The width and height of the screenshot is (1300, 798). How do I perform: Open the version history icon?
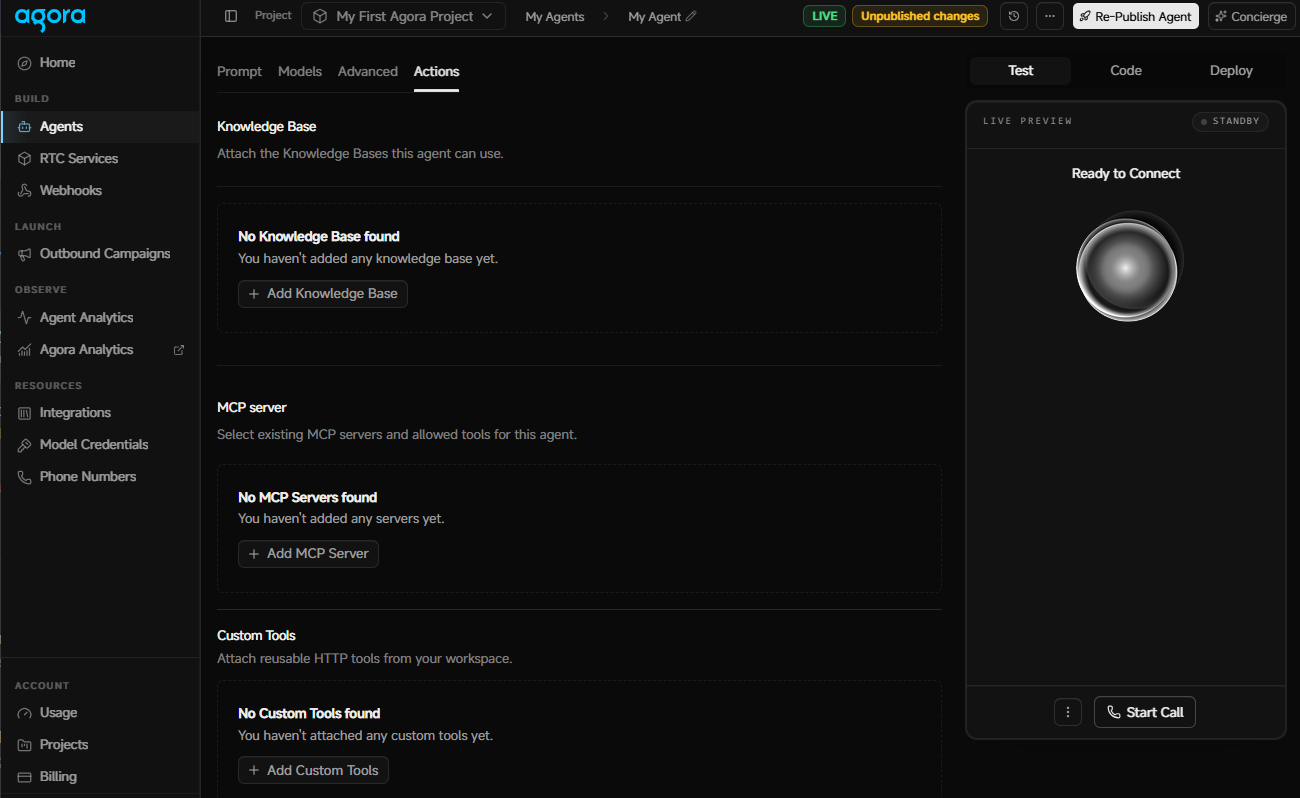coord(1014,16)
